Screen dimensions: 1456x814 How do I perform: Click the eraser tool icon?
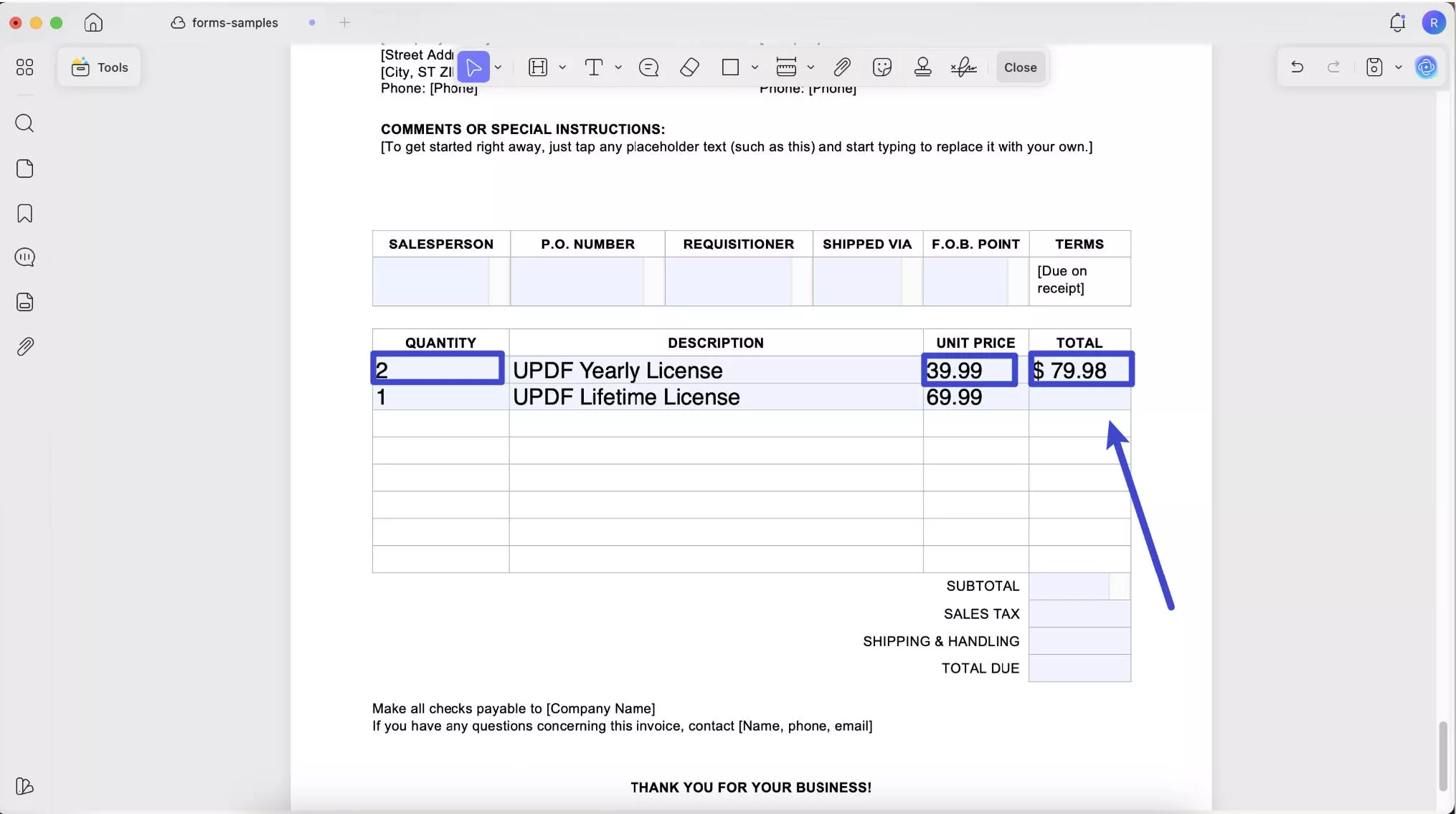(x=689, y=67)
